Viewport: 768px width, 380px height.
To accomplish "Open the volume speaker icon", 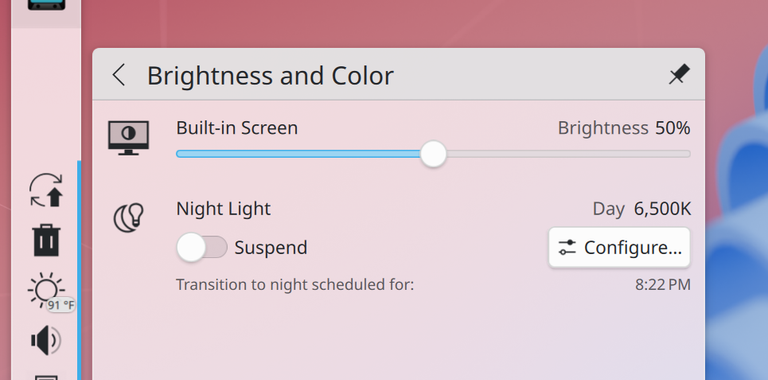I will (46, 340).
